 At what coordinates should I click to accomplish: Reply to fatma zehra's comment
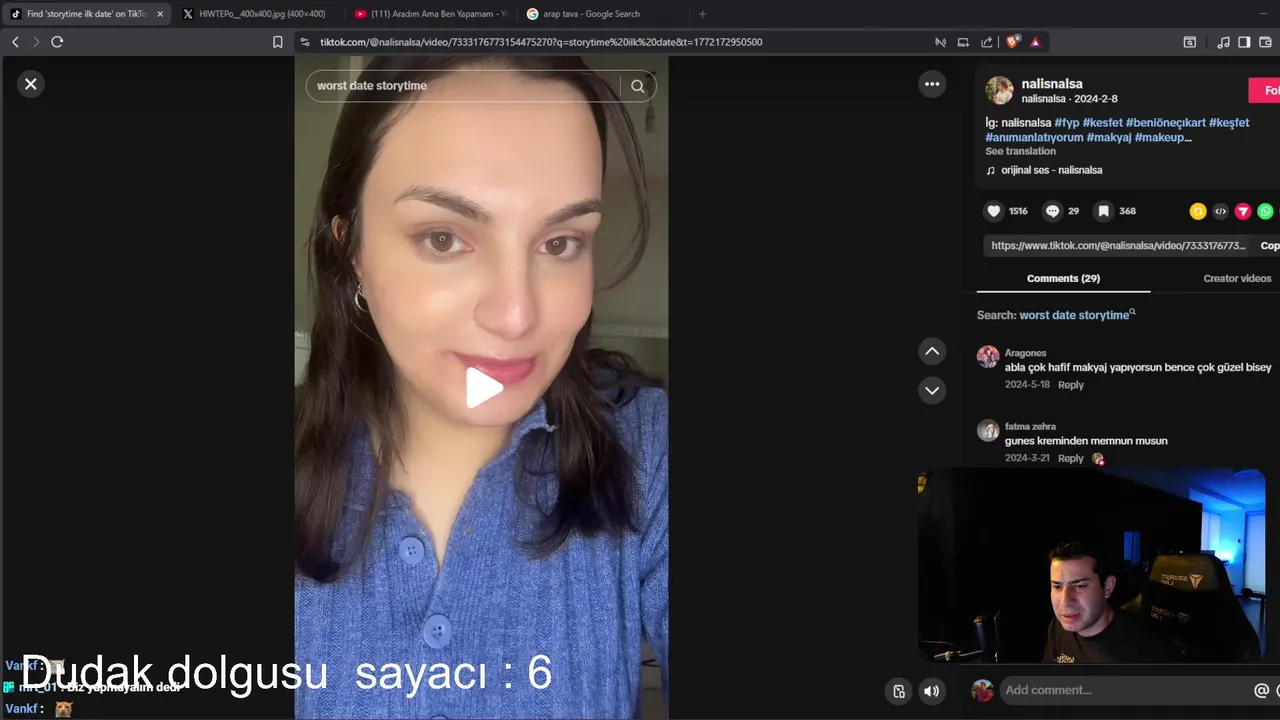tap(1070, 458)
